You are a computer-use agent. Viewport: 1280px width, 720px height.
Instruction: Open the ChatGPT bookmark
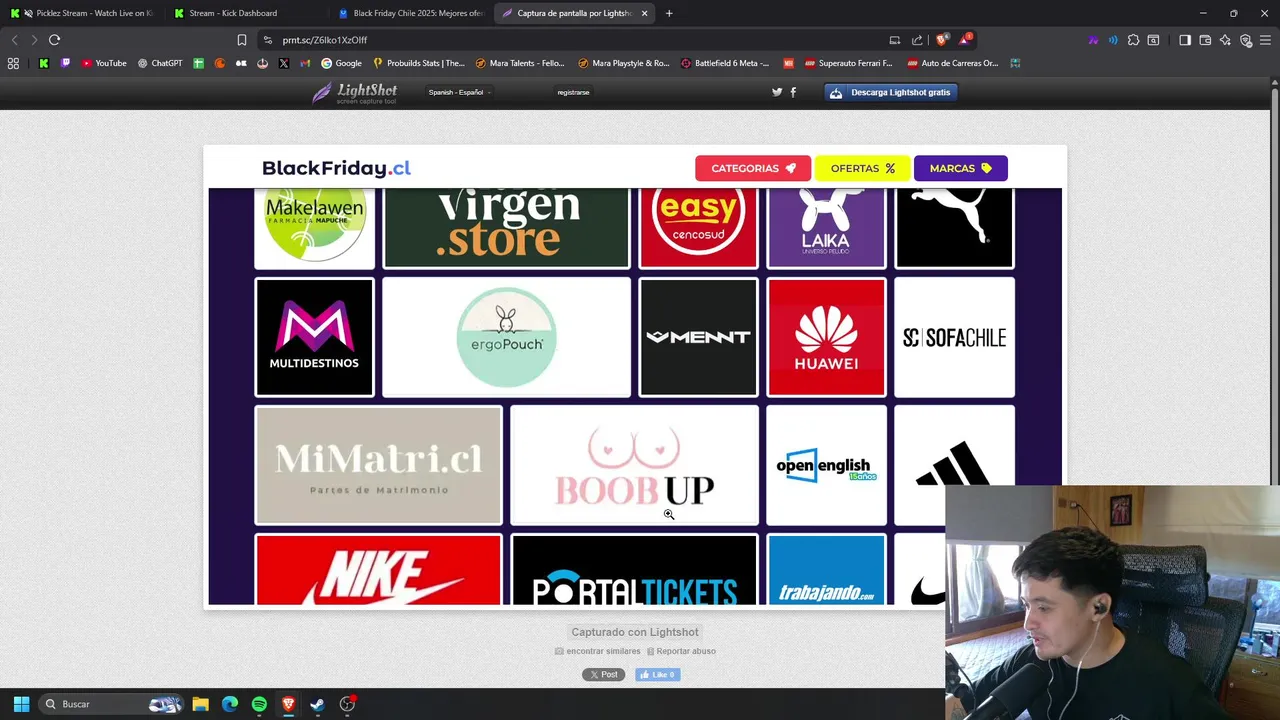pyautogui.click(x=160, y=63)
